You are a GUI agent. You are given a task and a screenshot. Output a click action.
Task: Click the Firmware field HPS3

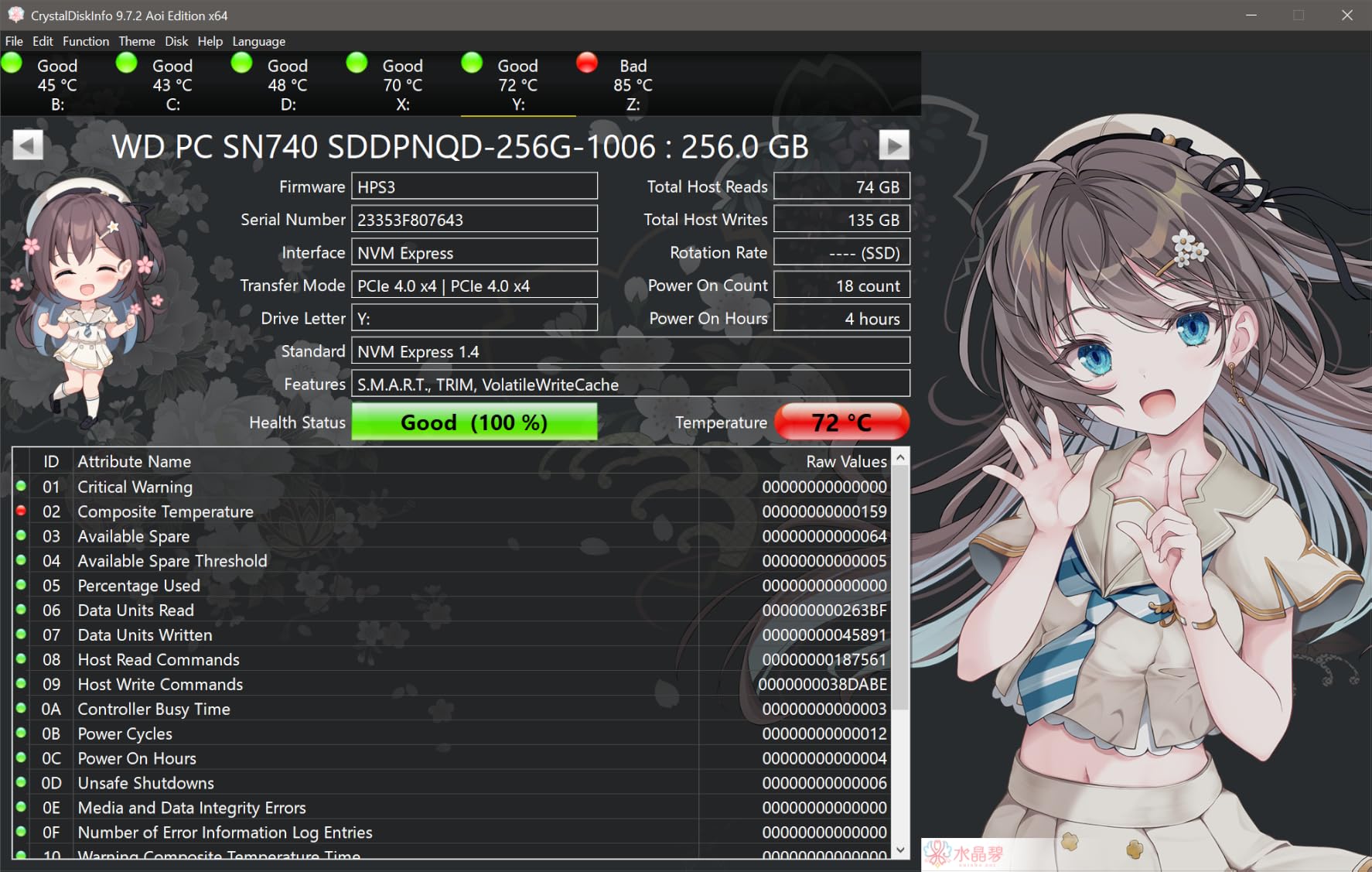pos(474,186)
